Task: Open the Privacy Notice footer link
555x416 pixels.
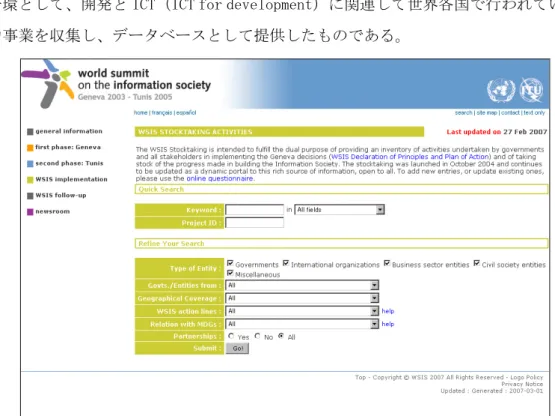Action: tap(522, 384)
